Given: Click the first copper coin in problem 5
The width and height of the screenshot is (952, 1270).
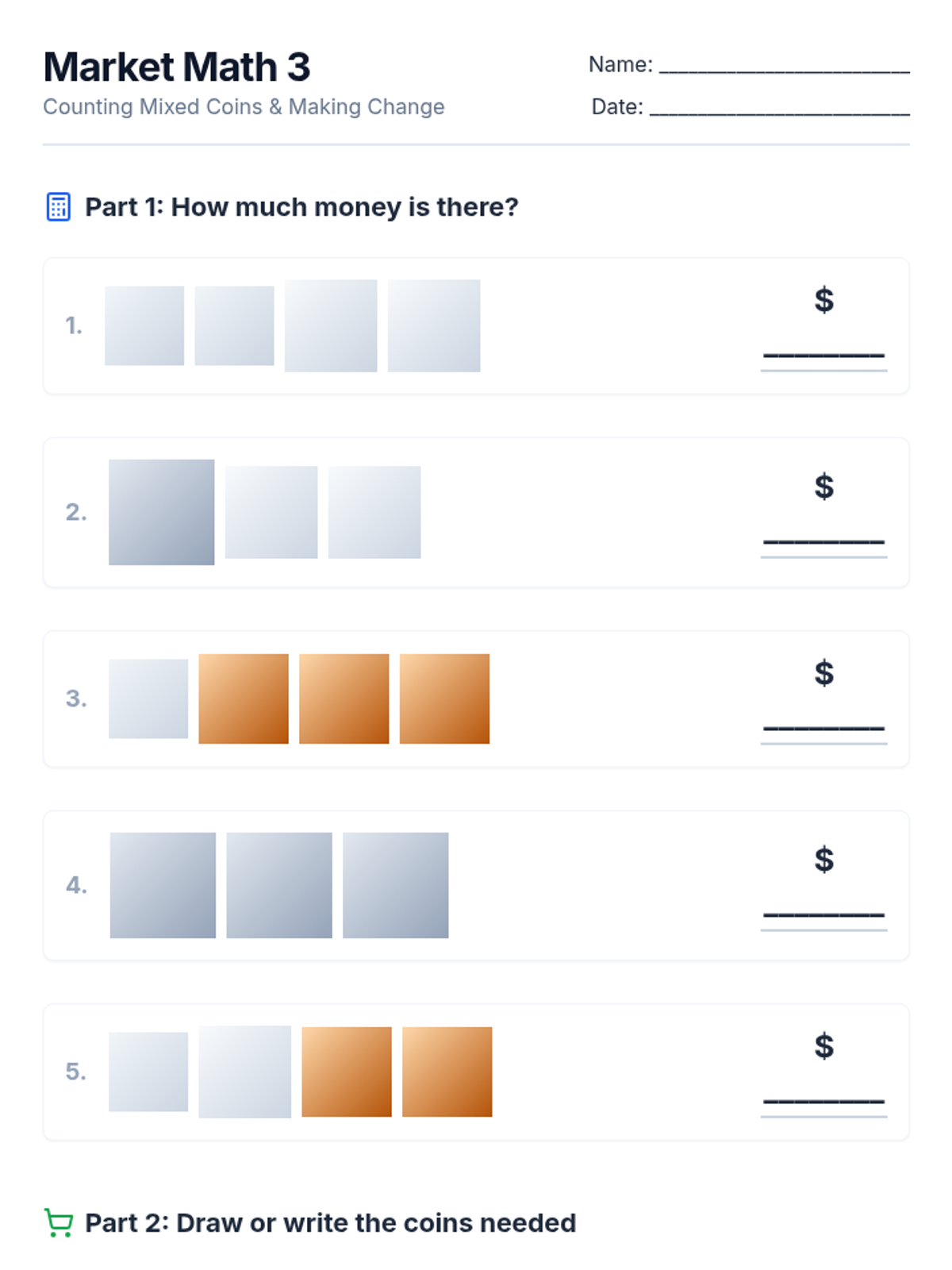Looking at the screenshot, I should pyautogui.click(x=347, y=1072).
